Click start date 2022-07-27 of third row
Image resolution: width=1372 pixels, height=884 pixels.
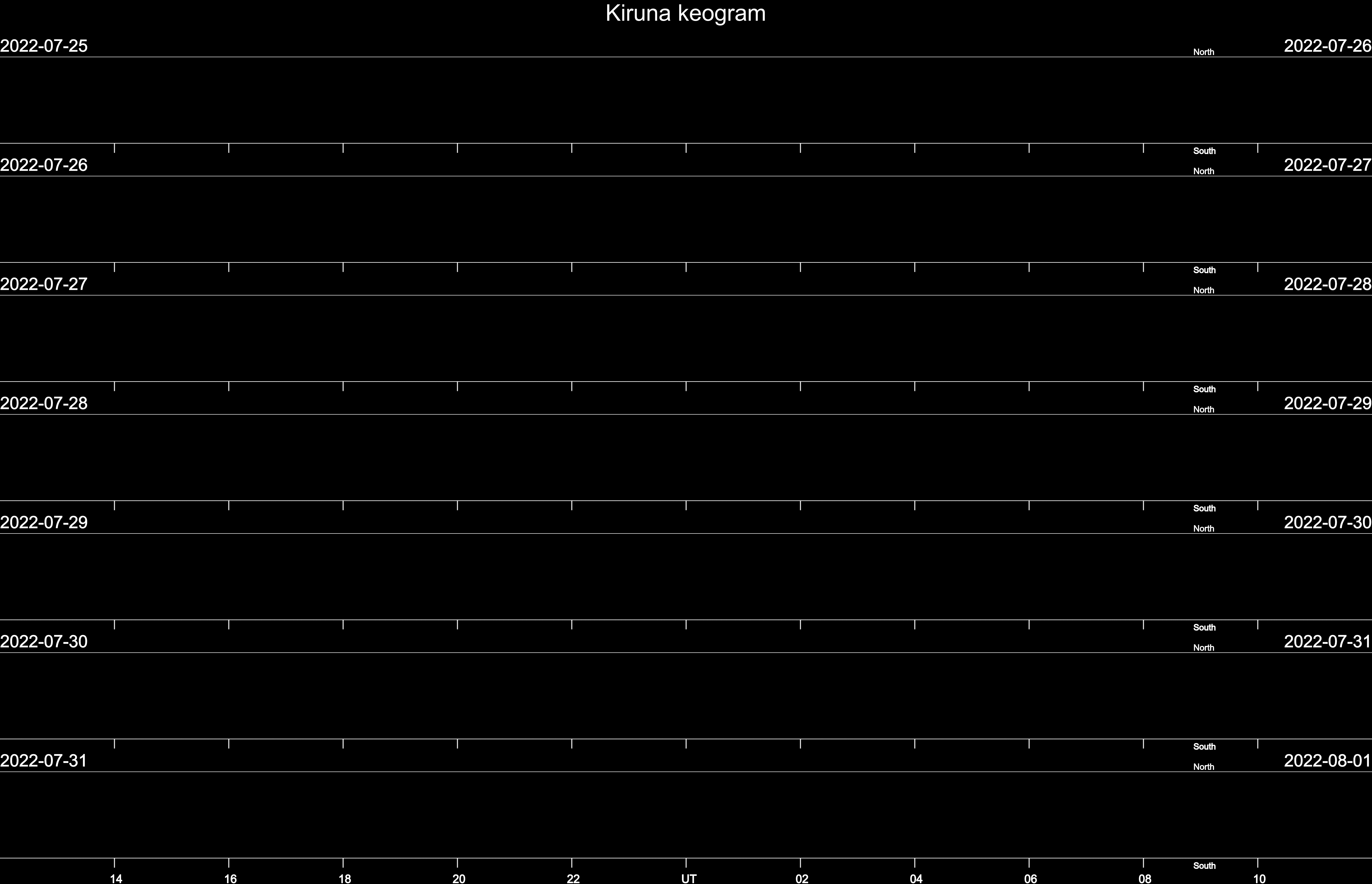44,284
